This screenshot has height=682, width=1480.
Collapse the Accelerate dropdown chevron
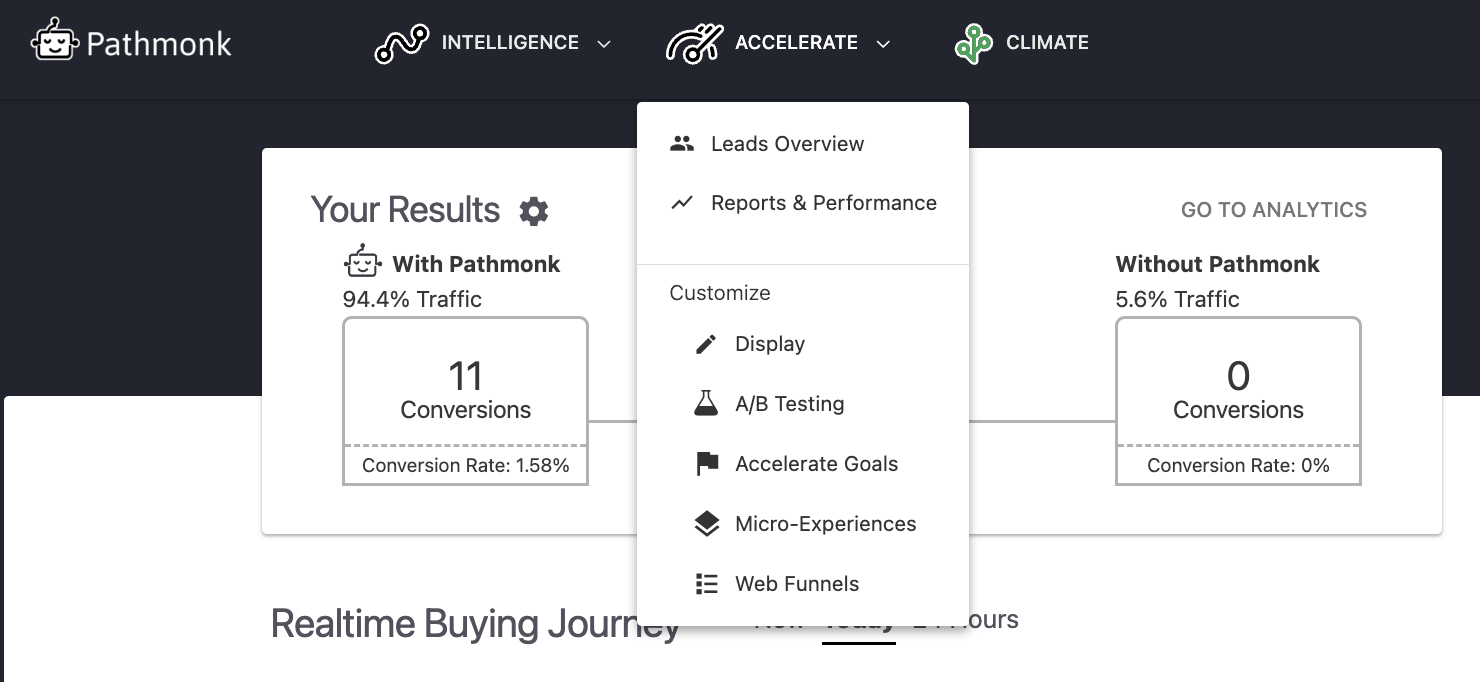pyautogui.click(x=882, y=44)
